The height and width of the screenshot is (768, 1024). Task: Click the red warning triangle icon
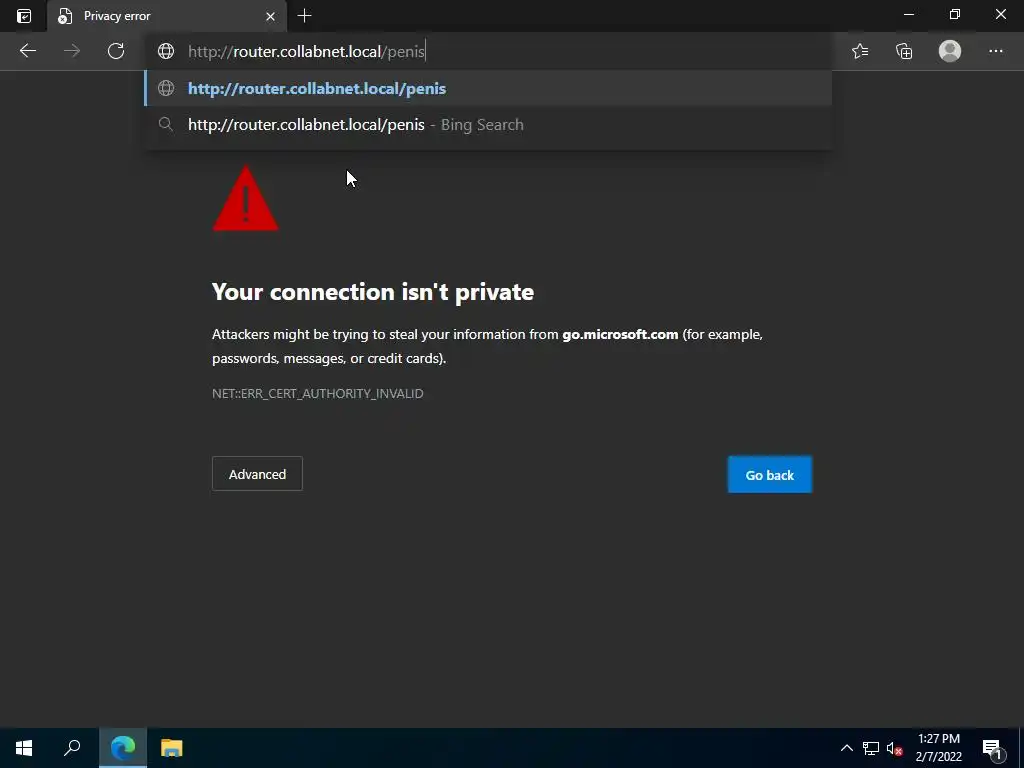pyautogui.click(x=246, y=198)
